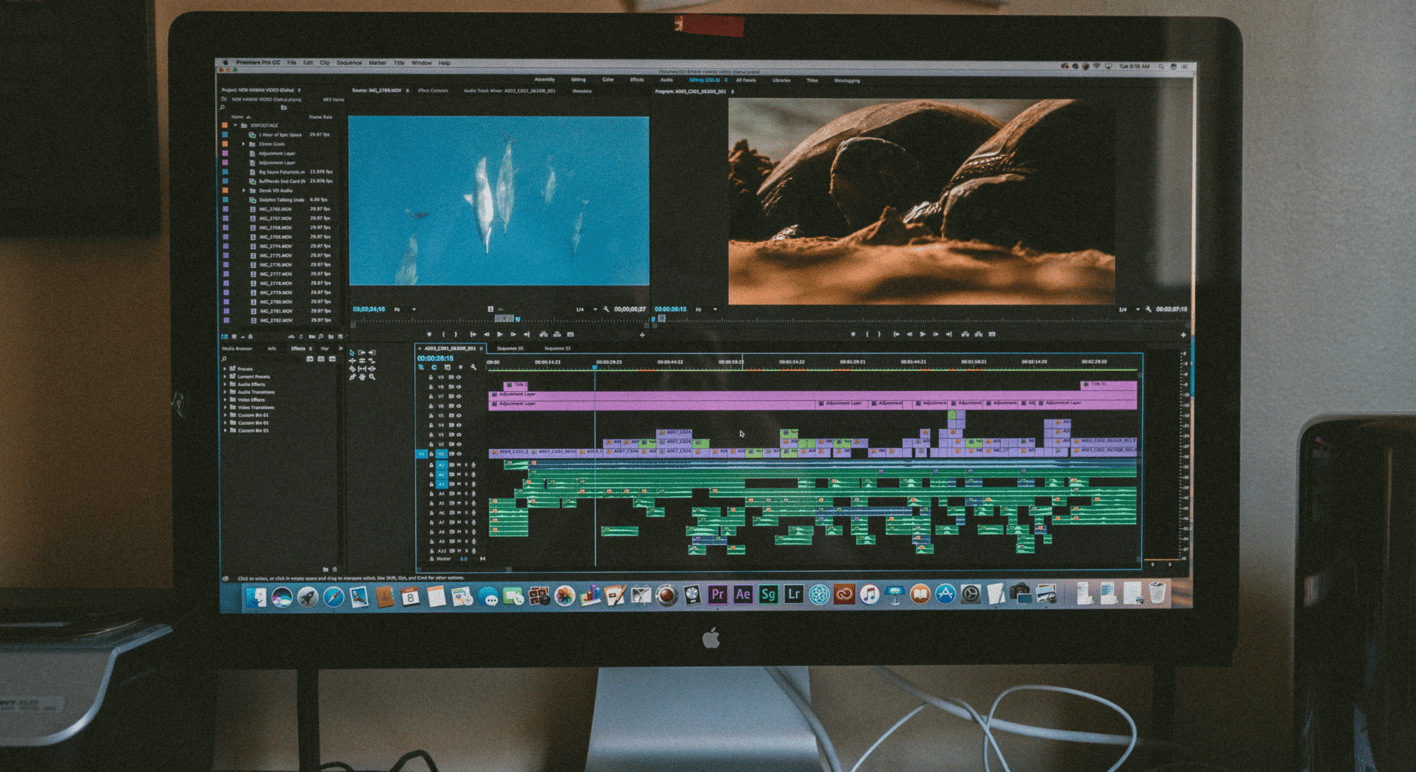Open the Sequence menu

(x=349, y=62)
